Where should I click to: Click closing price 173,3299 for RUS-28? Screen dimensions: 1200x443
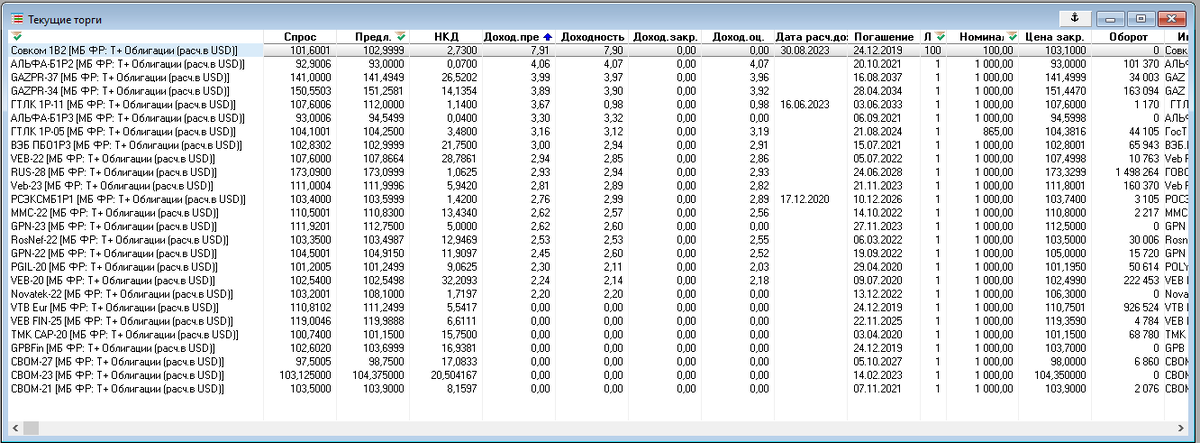1066,171
